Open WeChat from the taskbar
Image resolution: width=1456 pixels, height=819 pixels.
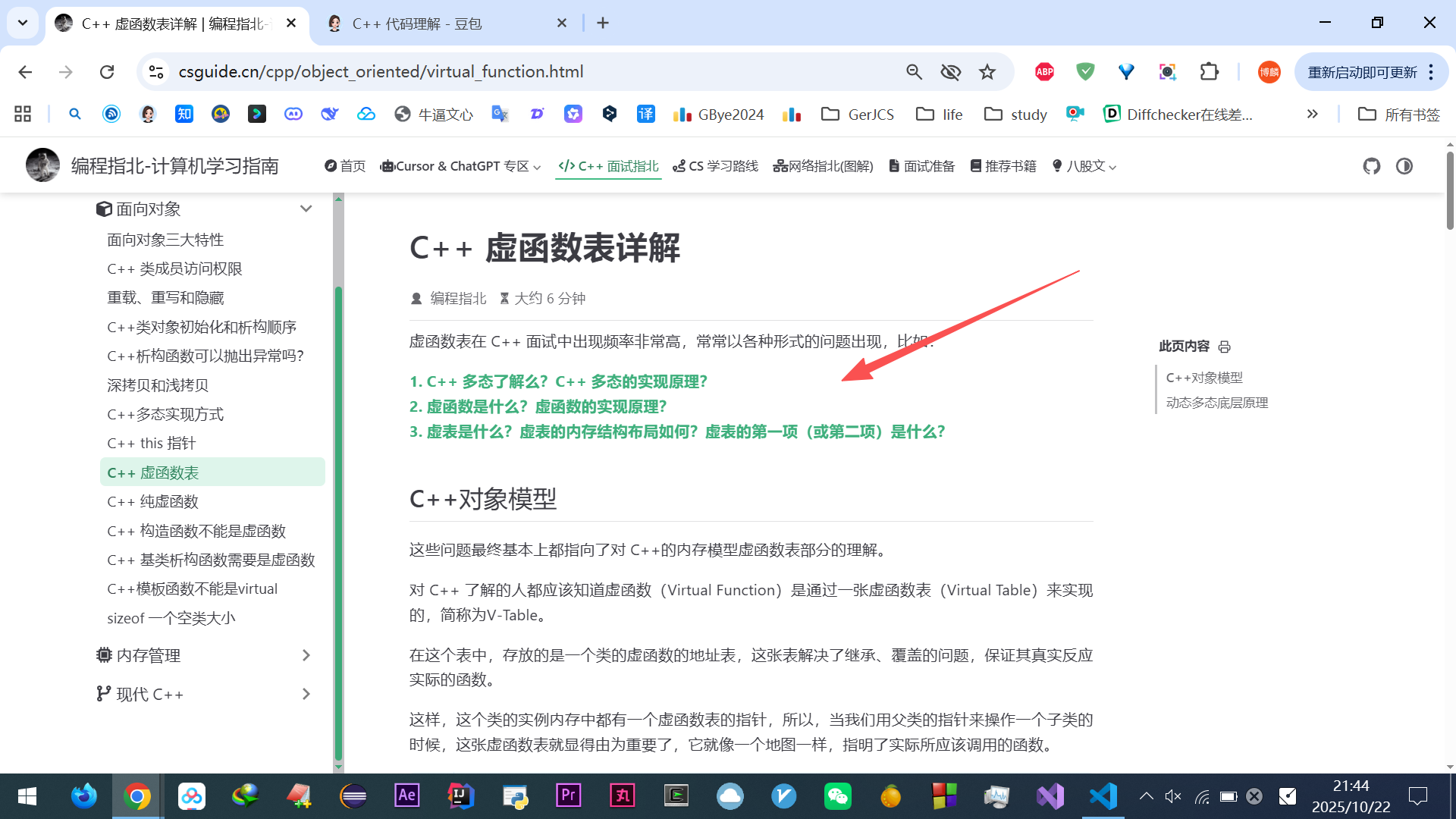[x=837, y=796]
